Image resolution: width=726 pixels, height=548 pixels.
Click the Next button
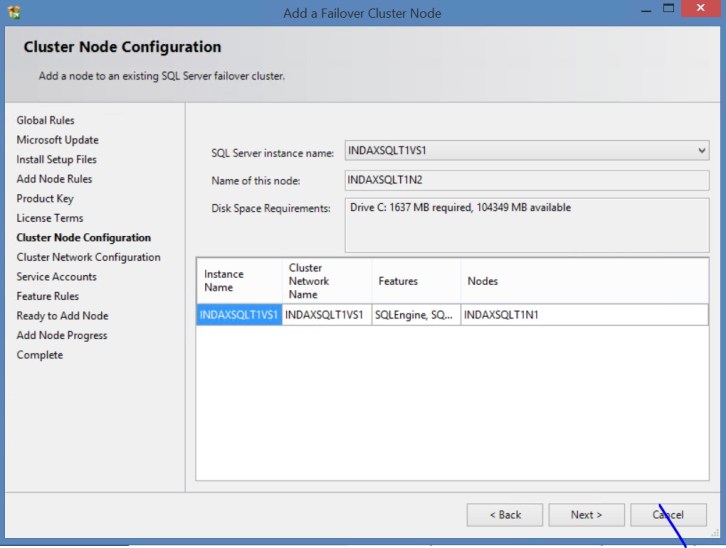tap(586, 515)
